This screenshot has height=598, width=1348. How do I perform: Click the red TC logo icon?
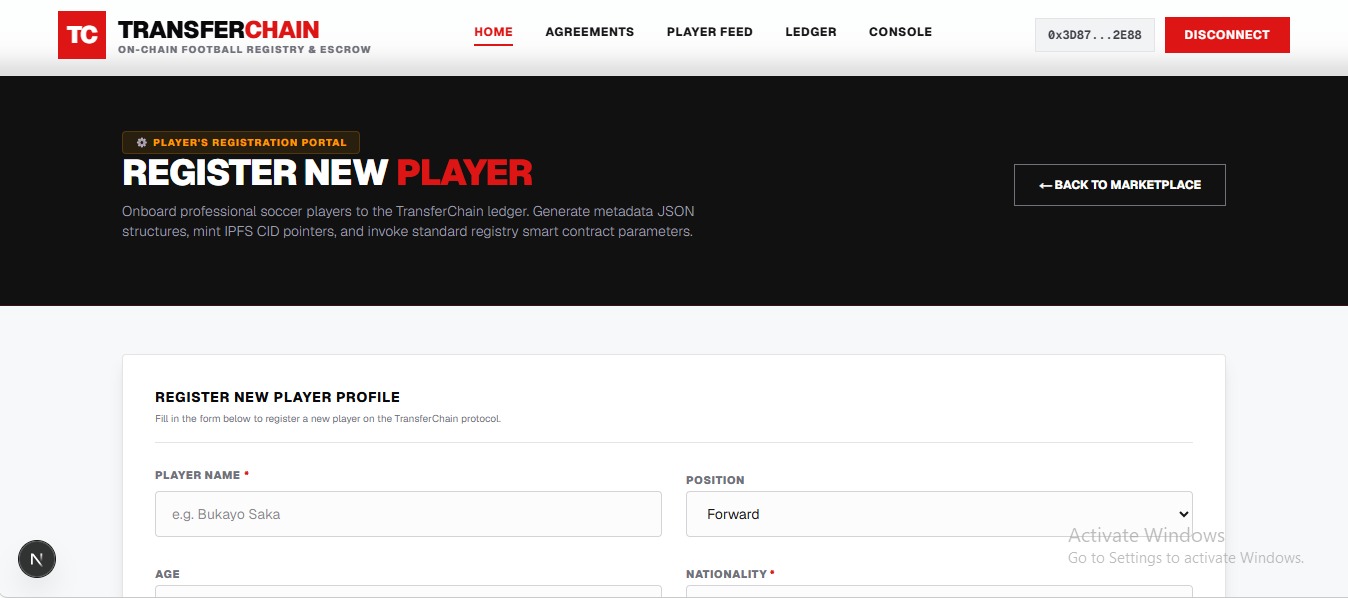pos(82,35)
